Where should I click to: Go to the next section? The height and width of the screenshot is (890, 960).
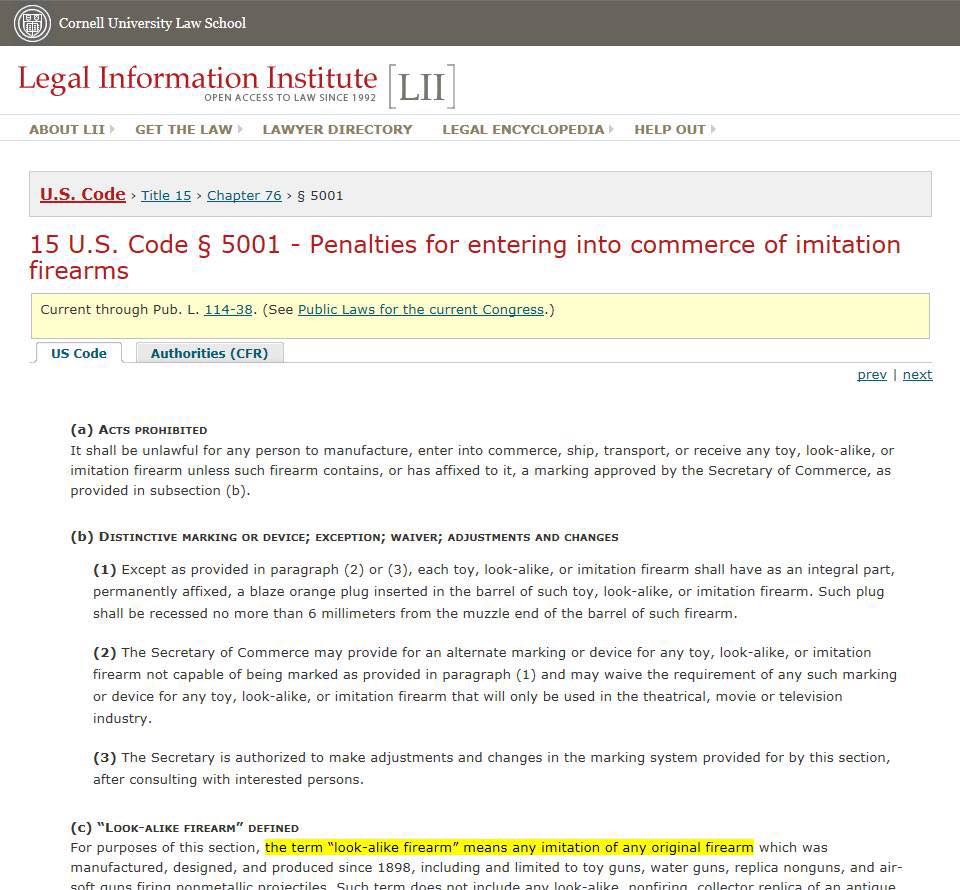coord(917,375)
